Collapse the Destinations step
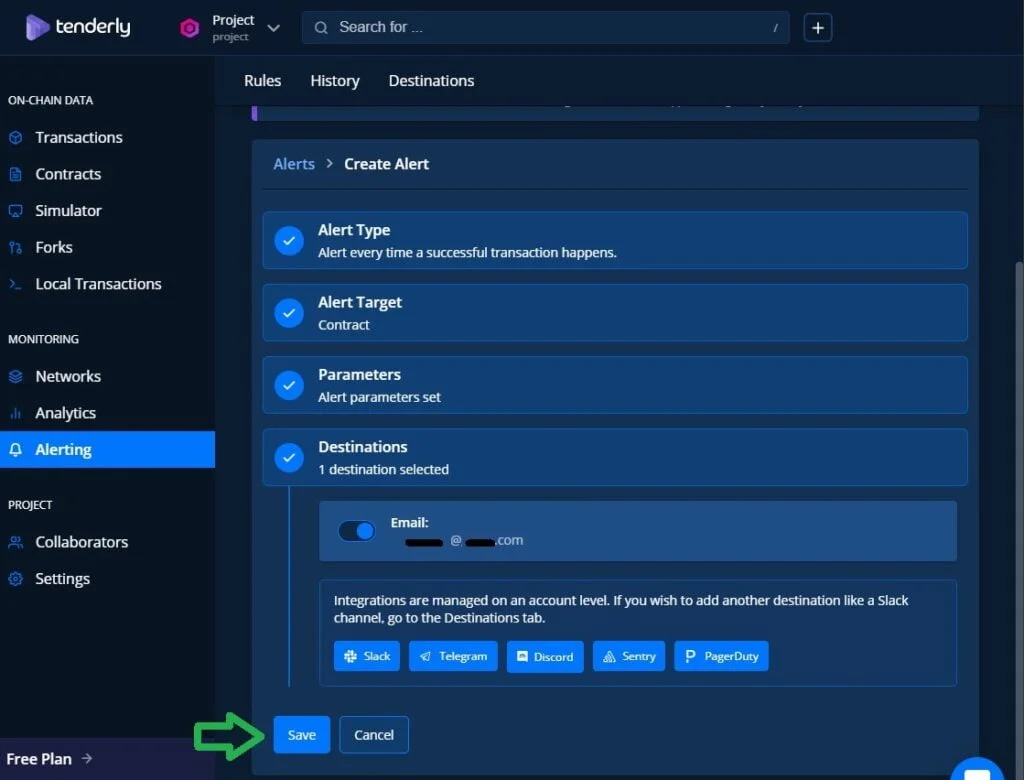The image size is (1024, 780). 615,457
